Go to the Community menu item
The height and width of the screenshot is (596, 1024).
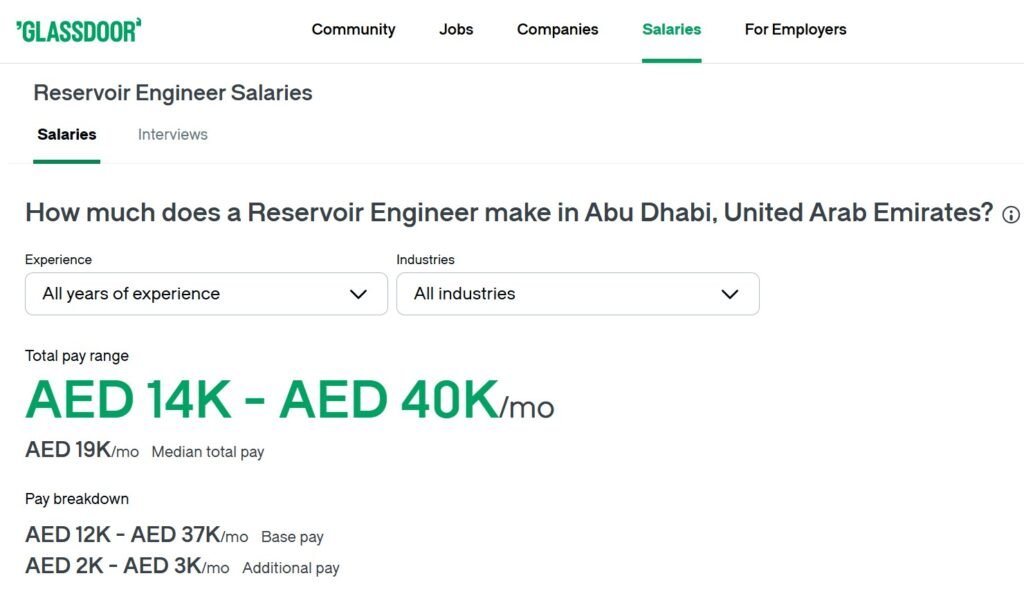pyautogui.click(x=353, y=29)
